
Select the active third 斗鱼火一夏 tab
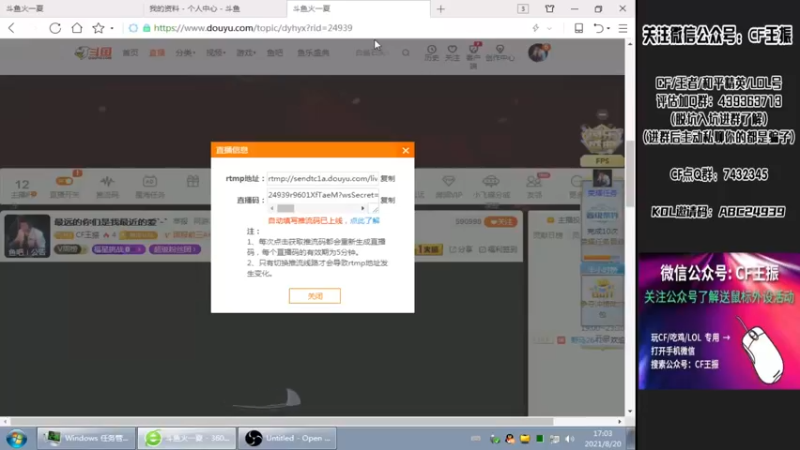pos(358,9)
